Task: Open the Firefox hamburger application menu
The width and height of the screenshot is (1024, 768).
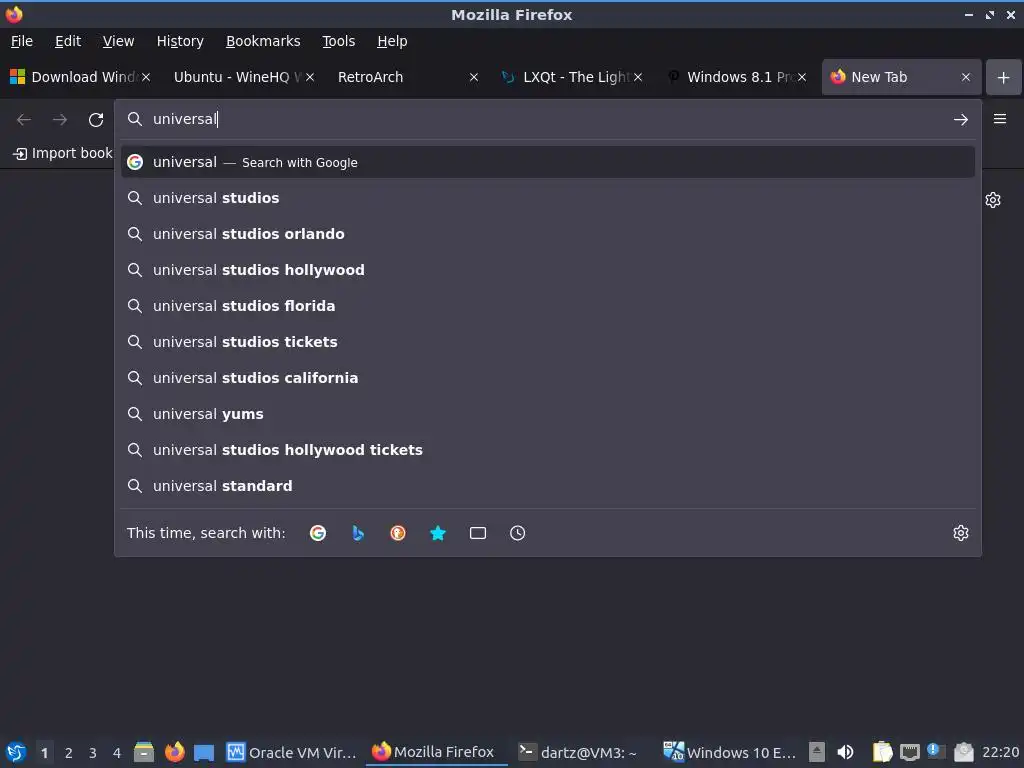Action: point(1000,119)
